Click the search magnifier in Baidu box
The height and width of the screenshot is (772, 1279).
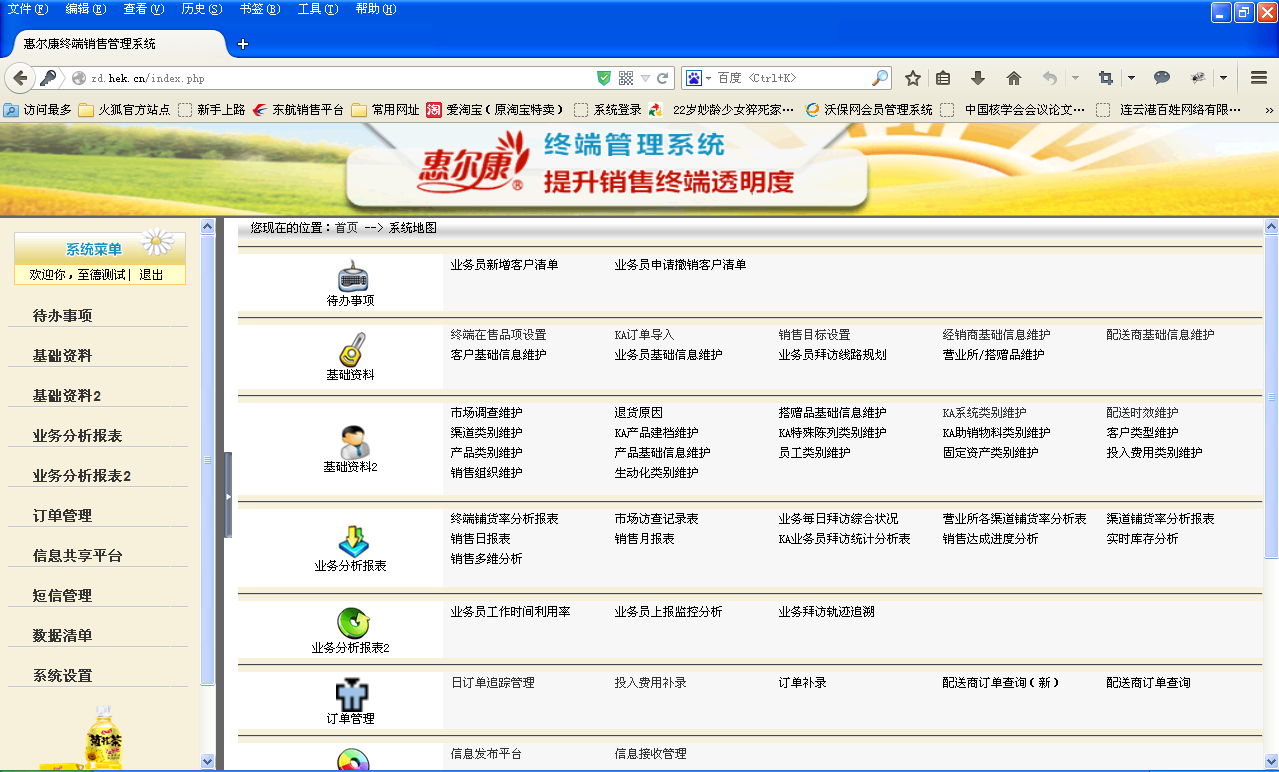(881, 78)
